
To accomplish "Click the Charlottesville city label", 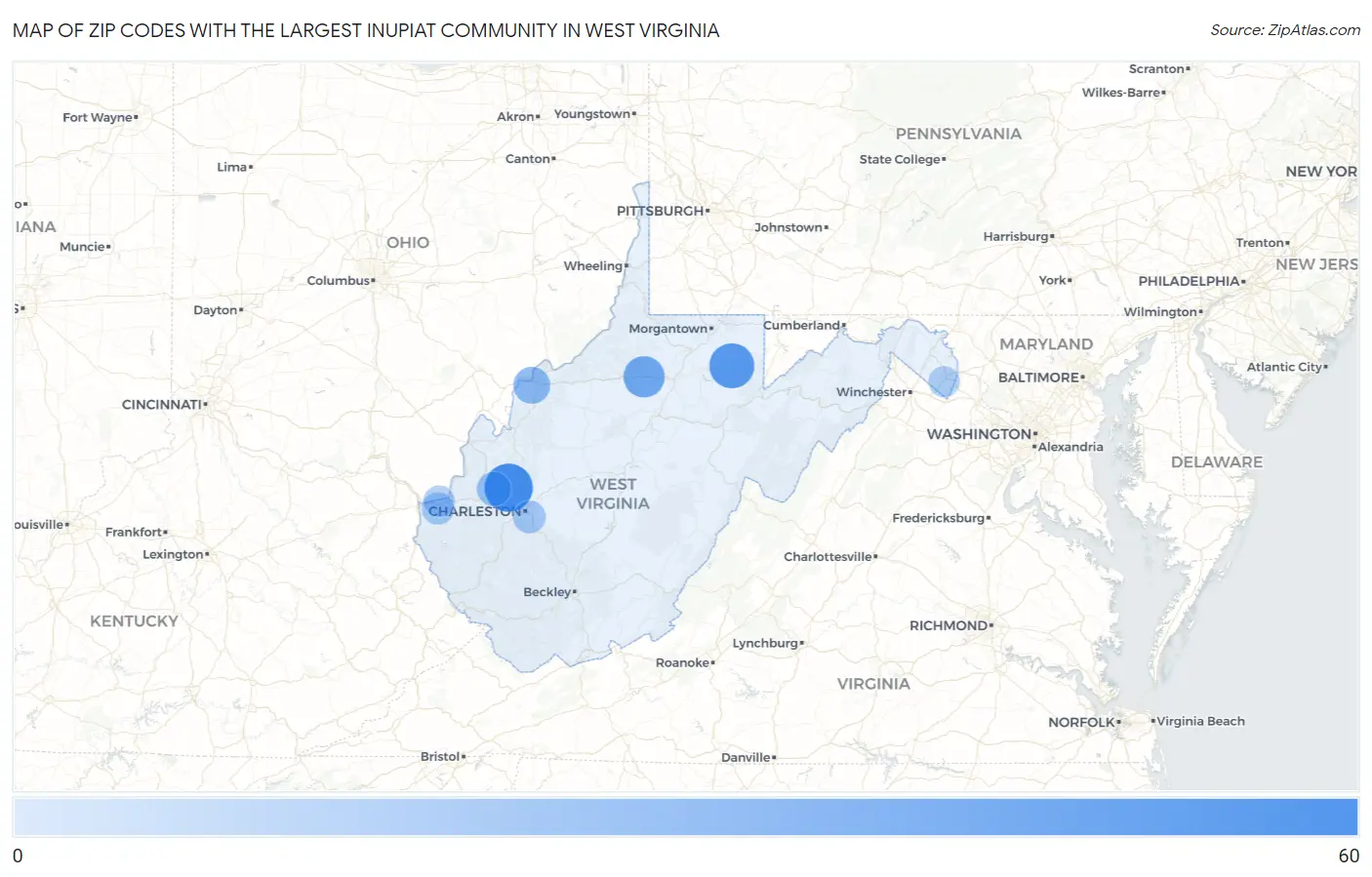I will [828, 557].
